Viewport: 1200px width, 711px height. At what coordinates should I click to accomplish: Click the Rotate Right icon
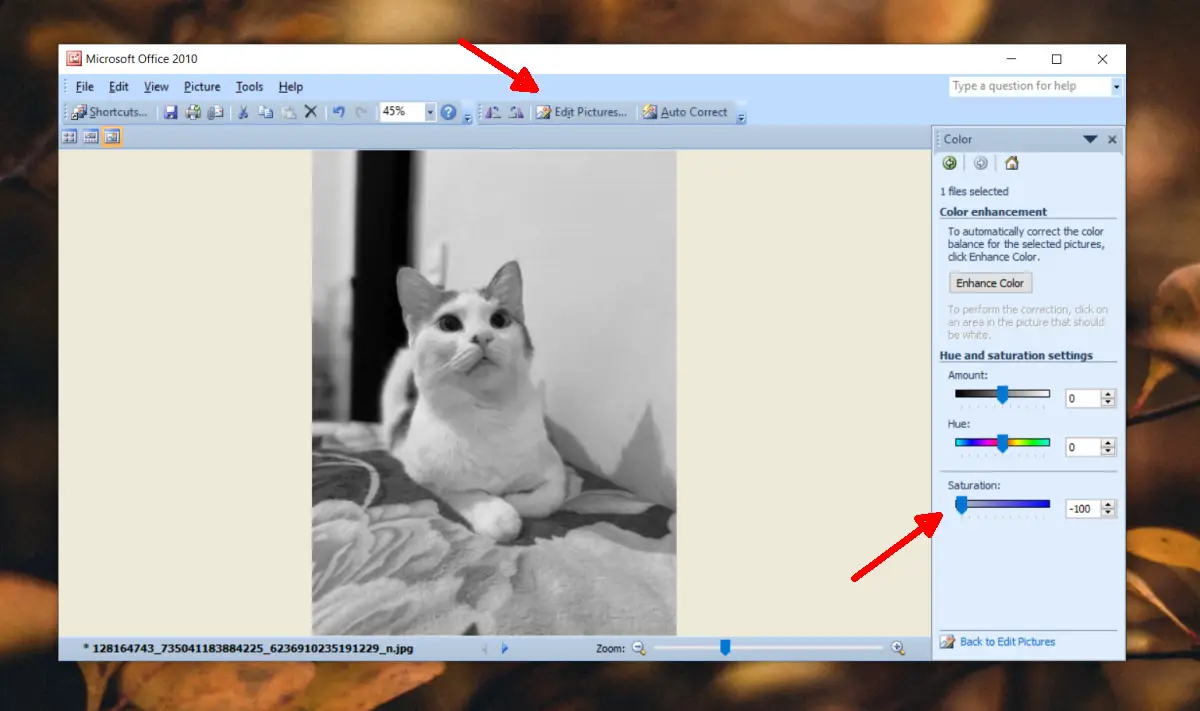[x=516, y=112]
